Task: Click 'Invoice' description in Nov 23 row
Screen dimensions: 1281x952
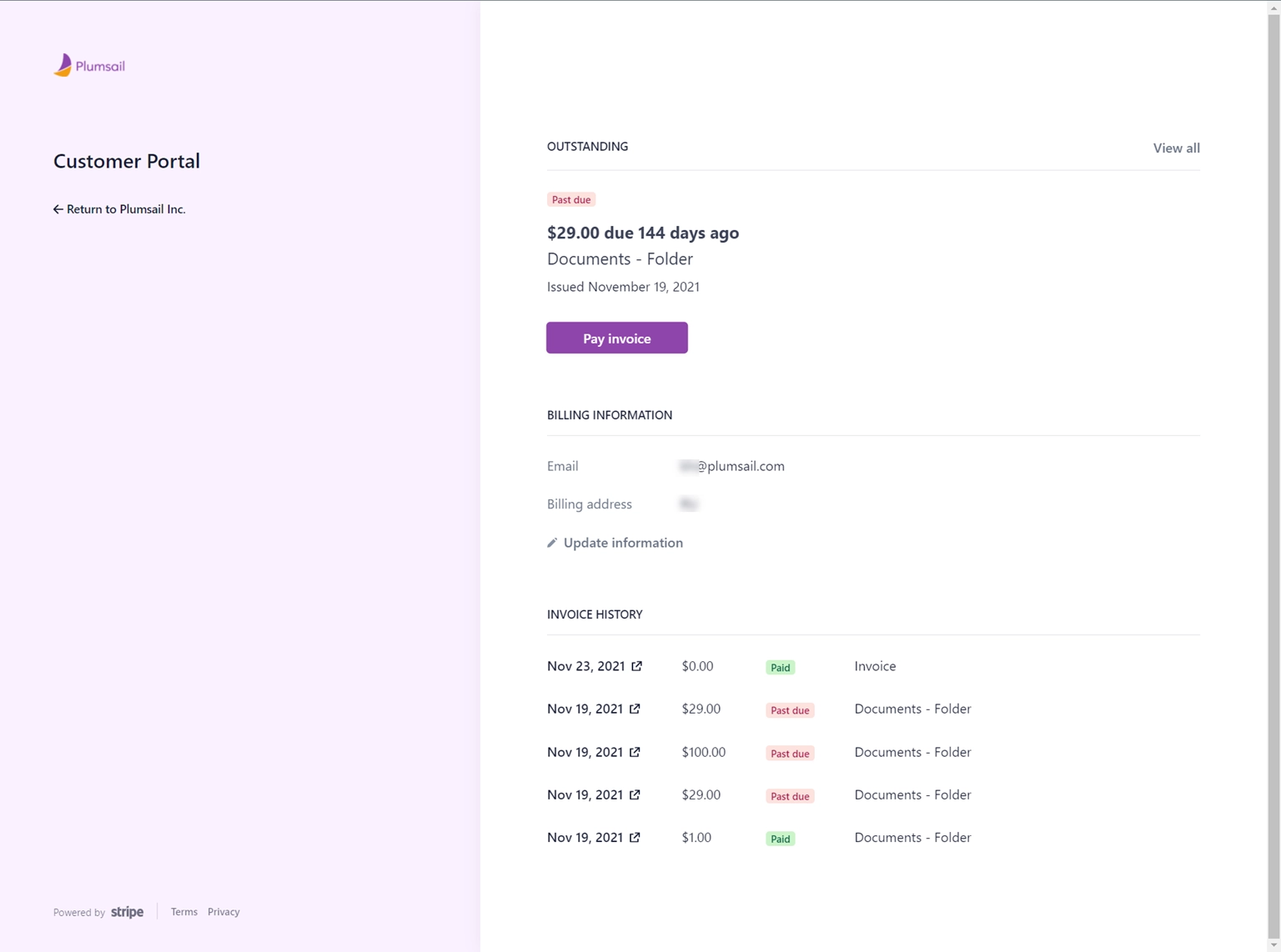Action: 875,666
